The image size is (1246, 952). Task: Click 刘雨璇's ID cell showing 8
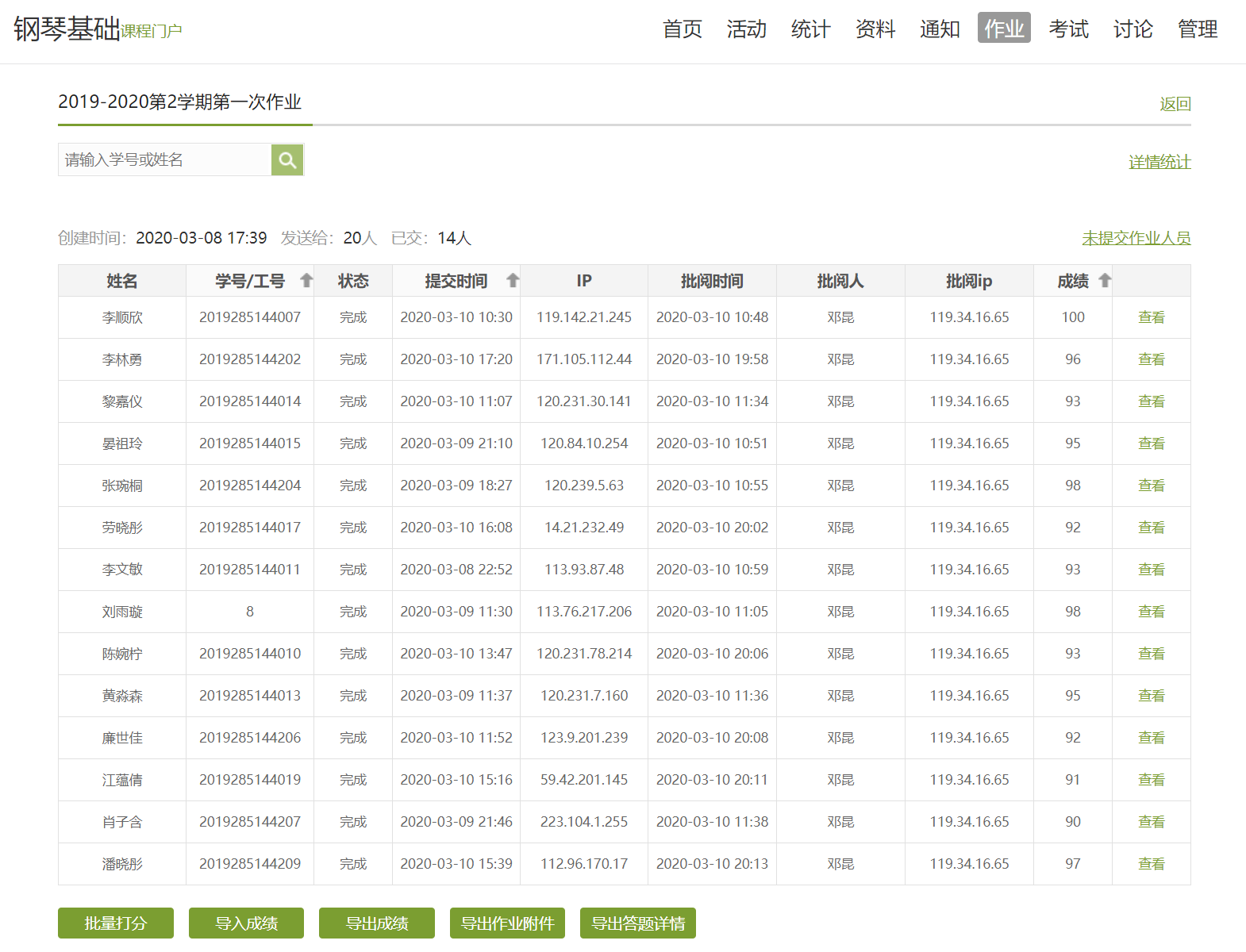(x=250, y=612)
